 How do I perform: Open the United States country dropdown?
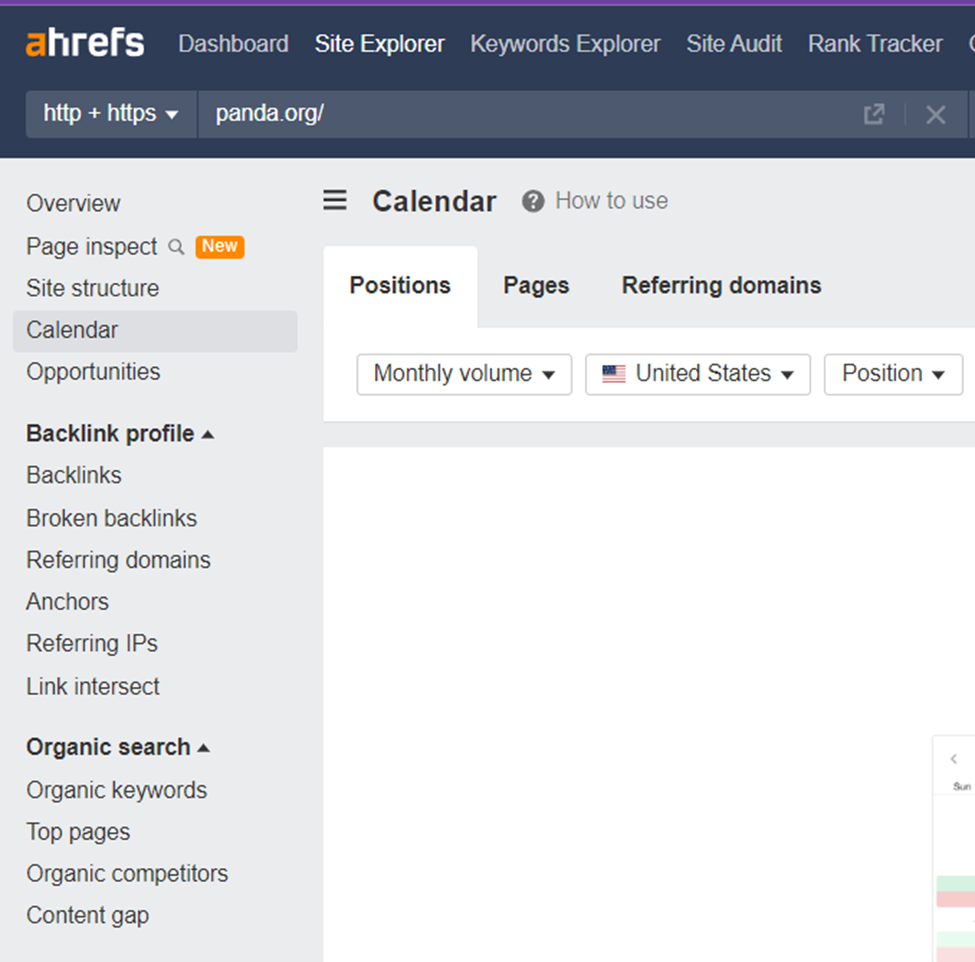tap(698, 374)
